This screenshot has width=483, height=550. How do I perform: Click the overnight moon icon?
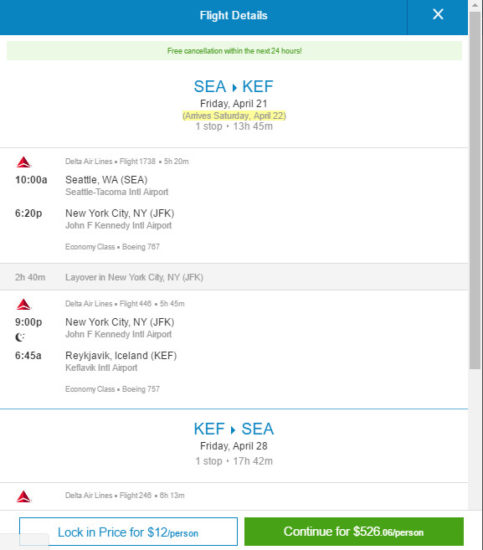[20, 337]
